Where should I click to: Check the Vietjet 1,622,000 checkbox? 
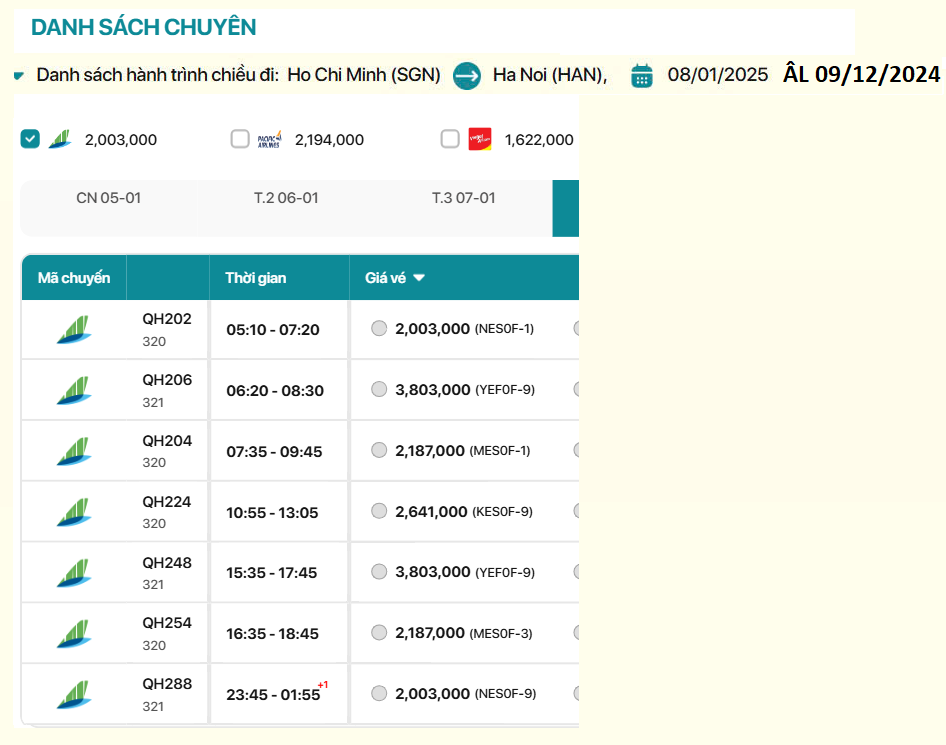point(450,139)
